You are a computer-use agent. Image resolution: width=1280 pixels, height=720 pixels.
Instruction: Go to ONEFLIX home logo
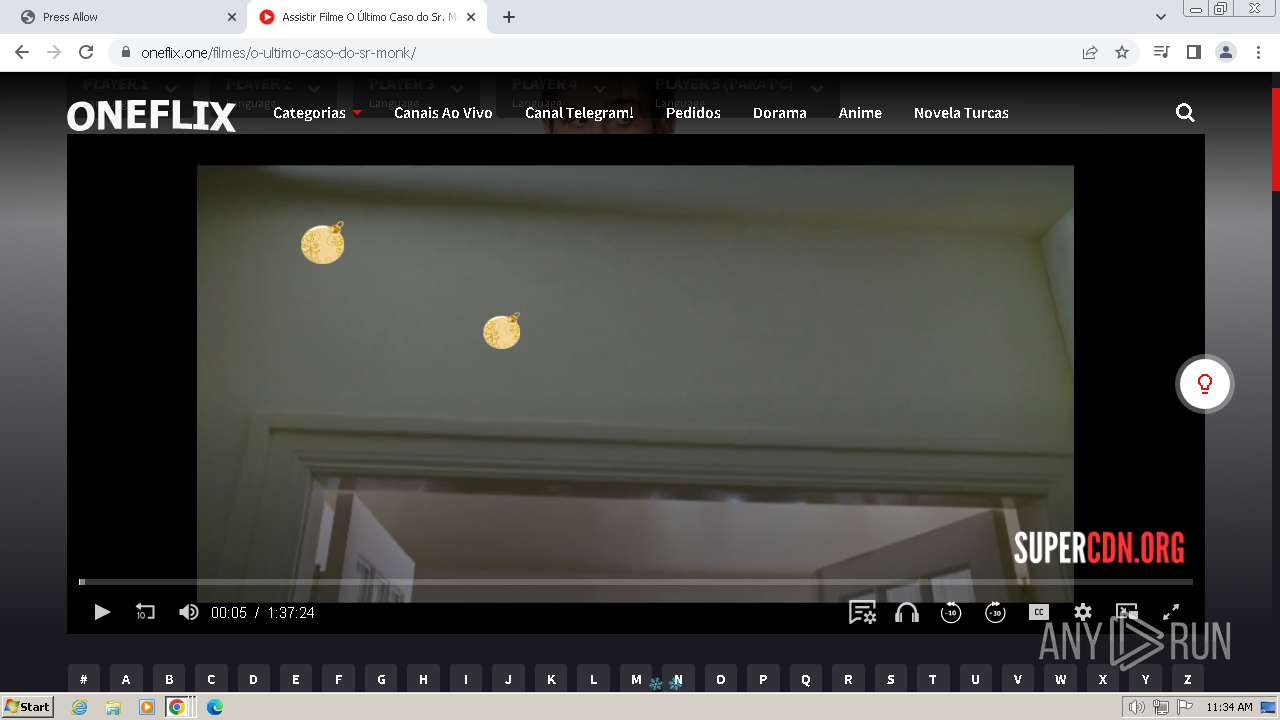152,116
